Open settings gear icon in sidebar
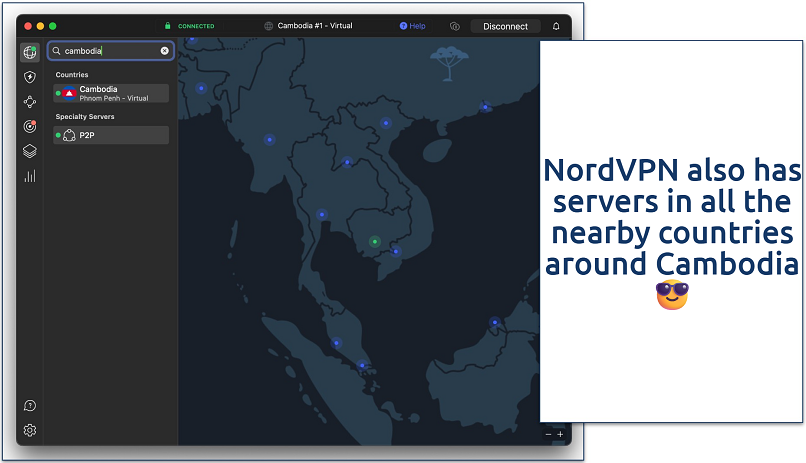The width and height of the screenshot is (806, 463). [30, 430]
